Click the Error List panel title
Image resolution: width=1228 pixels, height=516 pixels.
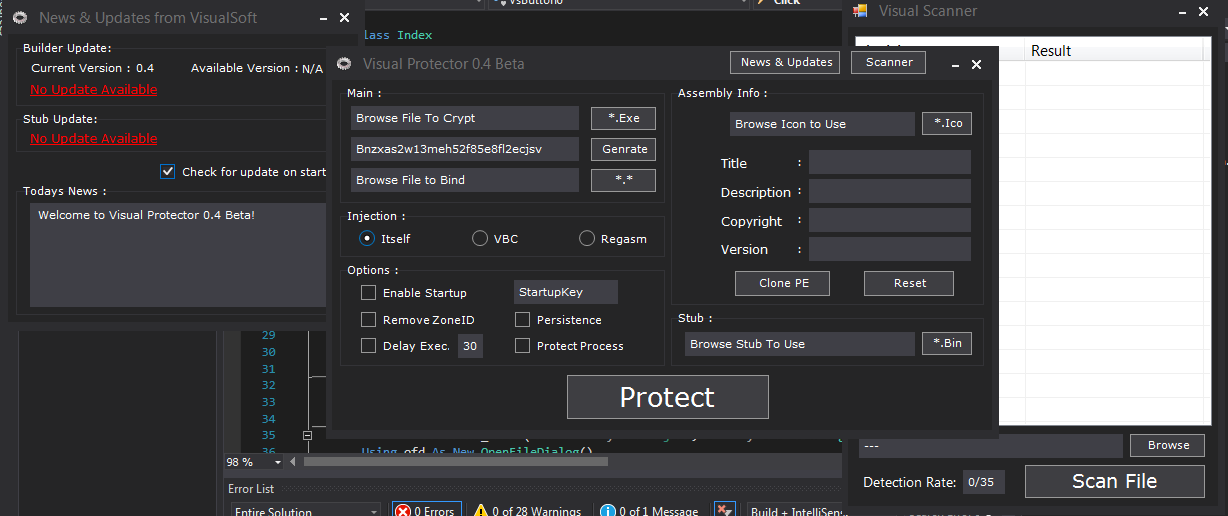tap(251, 489)
